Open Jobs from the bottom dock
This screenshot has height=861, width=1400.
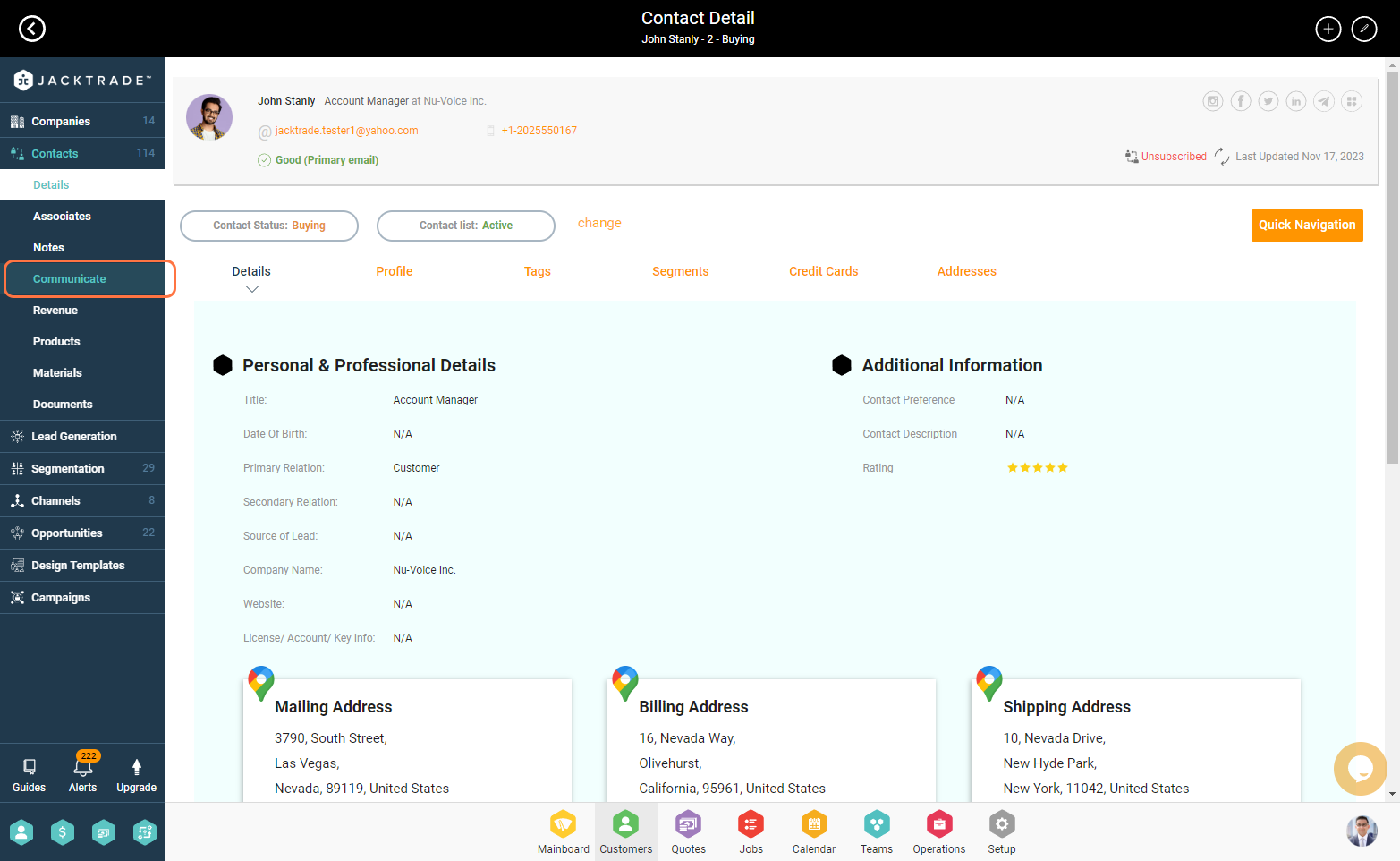[x=751, y=832]
